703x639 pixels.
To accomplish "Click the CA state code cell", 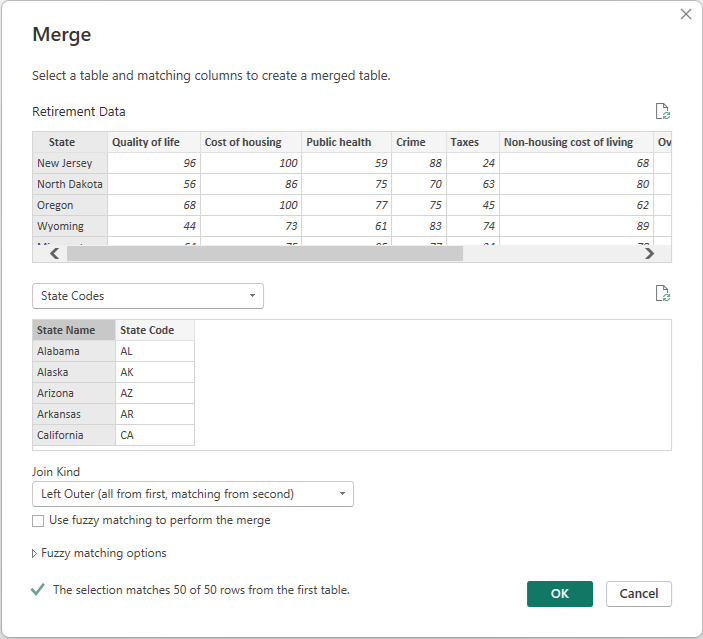I will pyautogui.click(x=155, y=435).
